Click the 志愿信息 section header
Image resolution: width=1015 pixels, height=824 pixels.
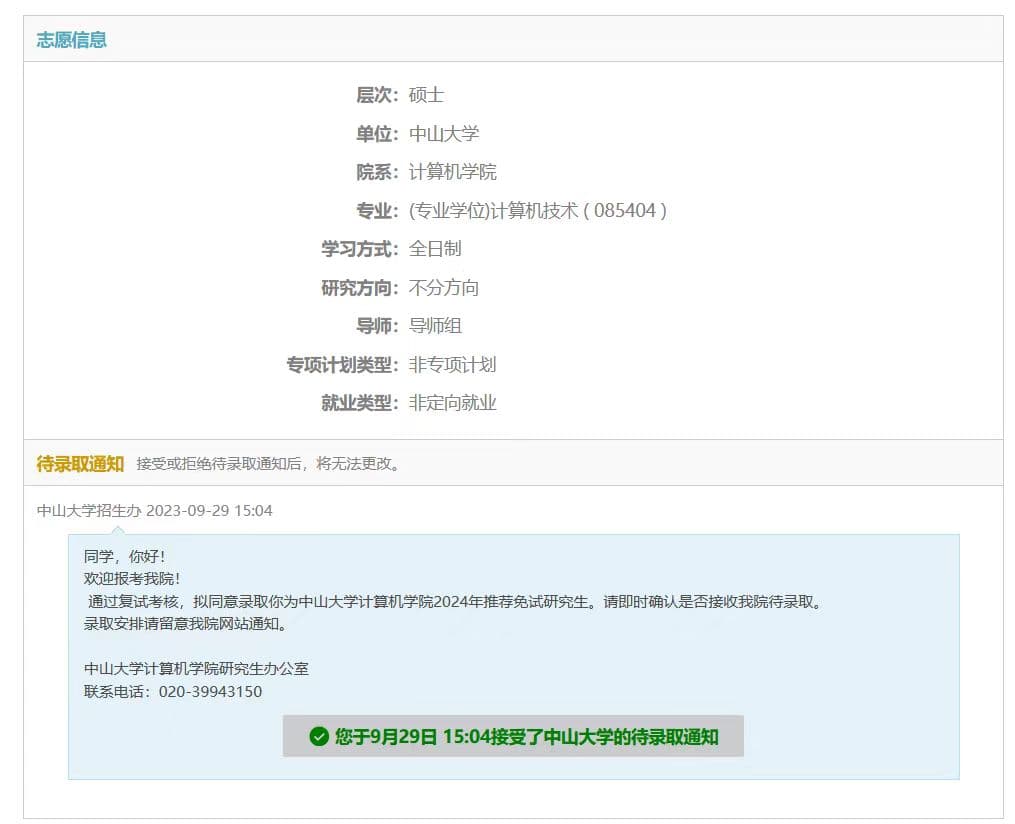71,40
